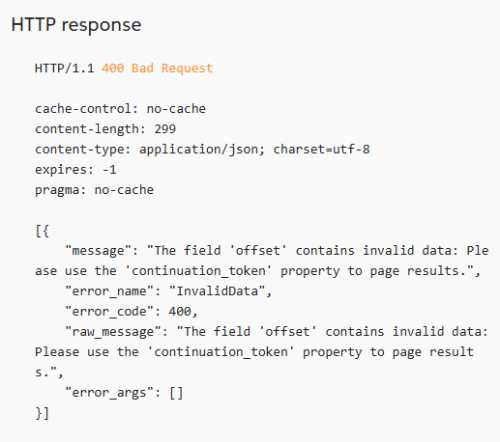Click the "InvalidData" value

(217, 291)
